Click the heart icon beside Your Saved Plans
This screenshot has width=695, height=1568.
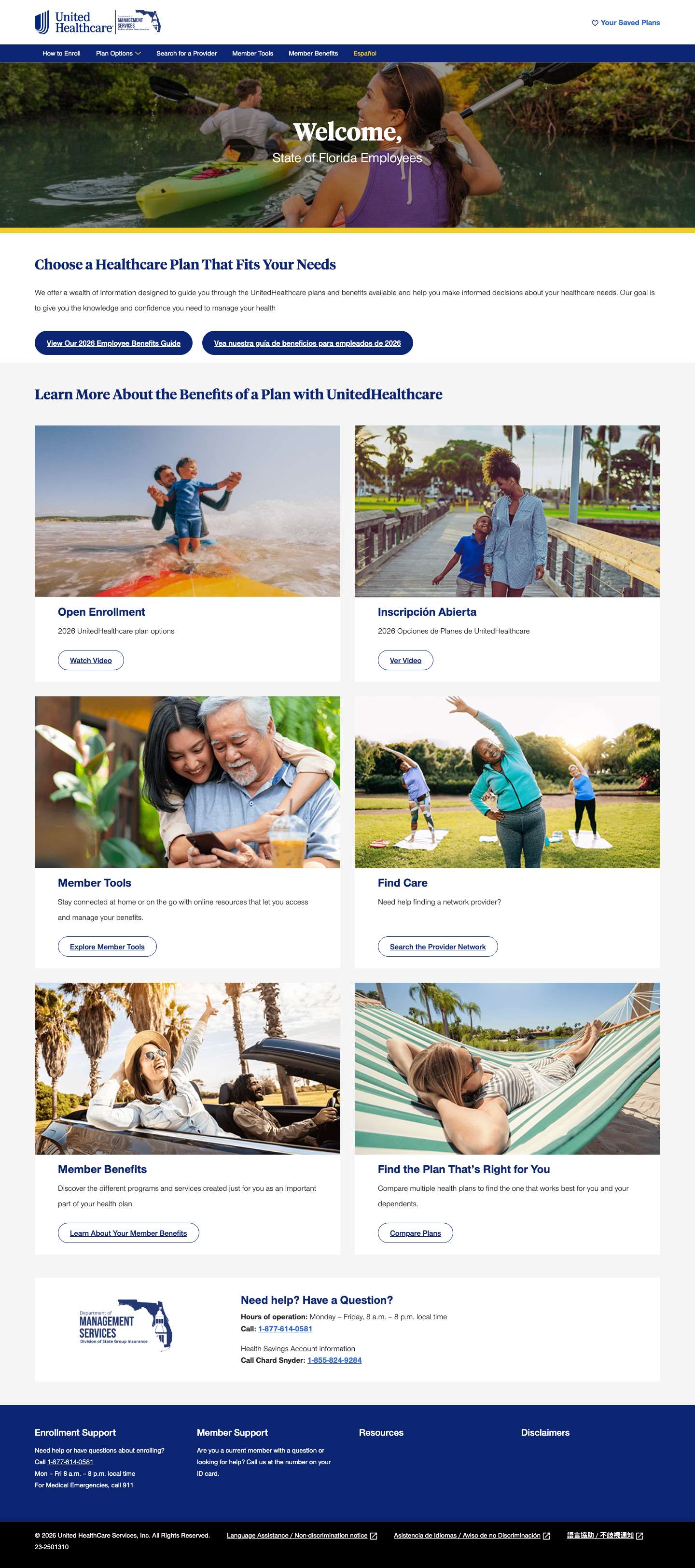click(595, 23)
